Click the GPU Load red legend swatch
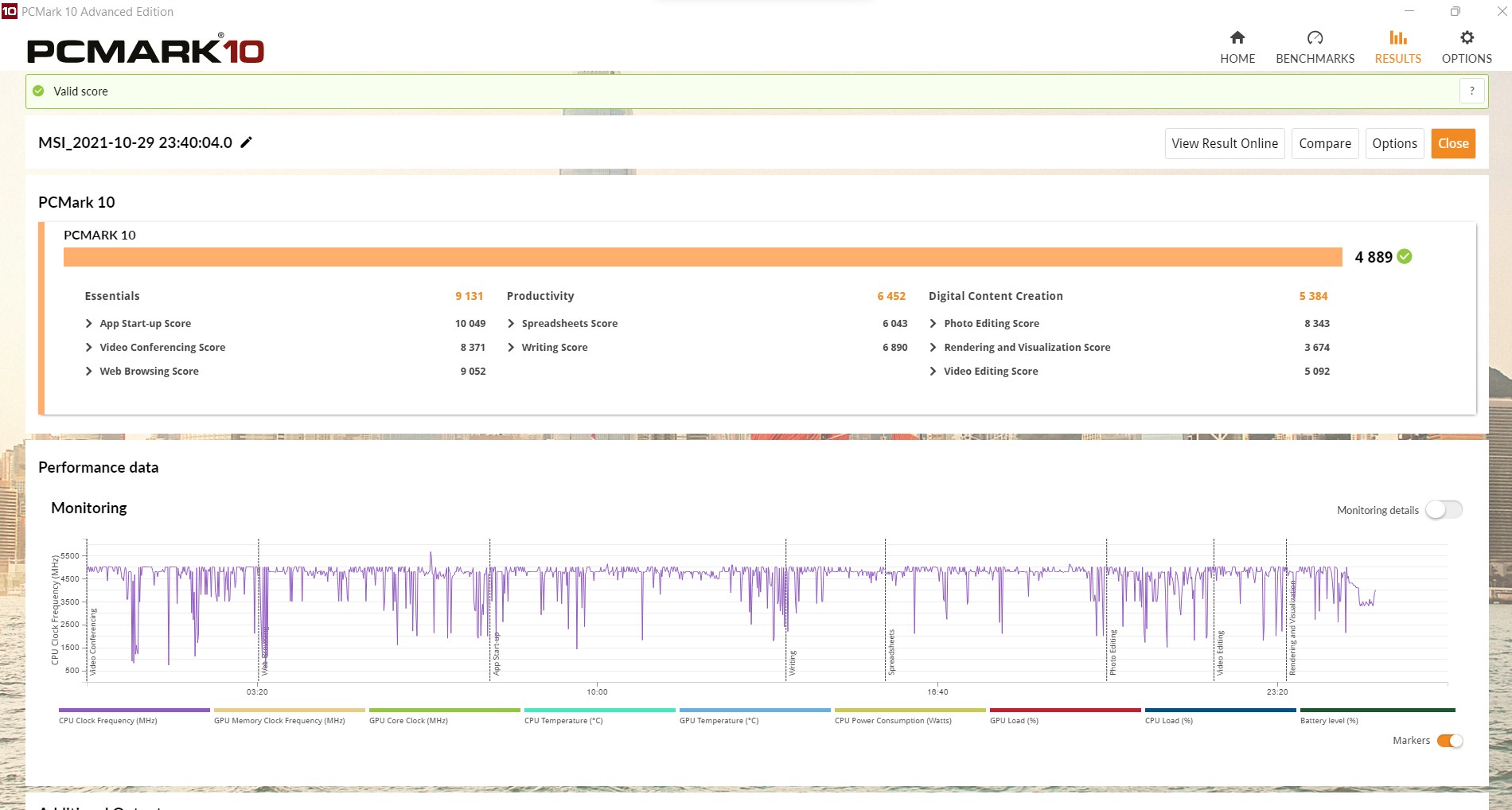This screenshot has height=810, width=1512. (x=1065, y=710)
